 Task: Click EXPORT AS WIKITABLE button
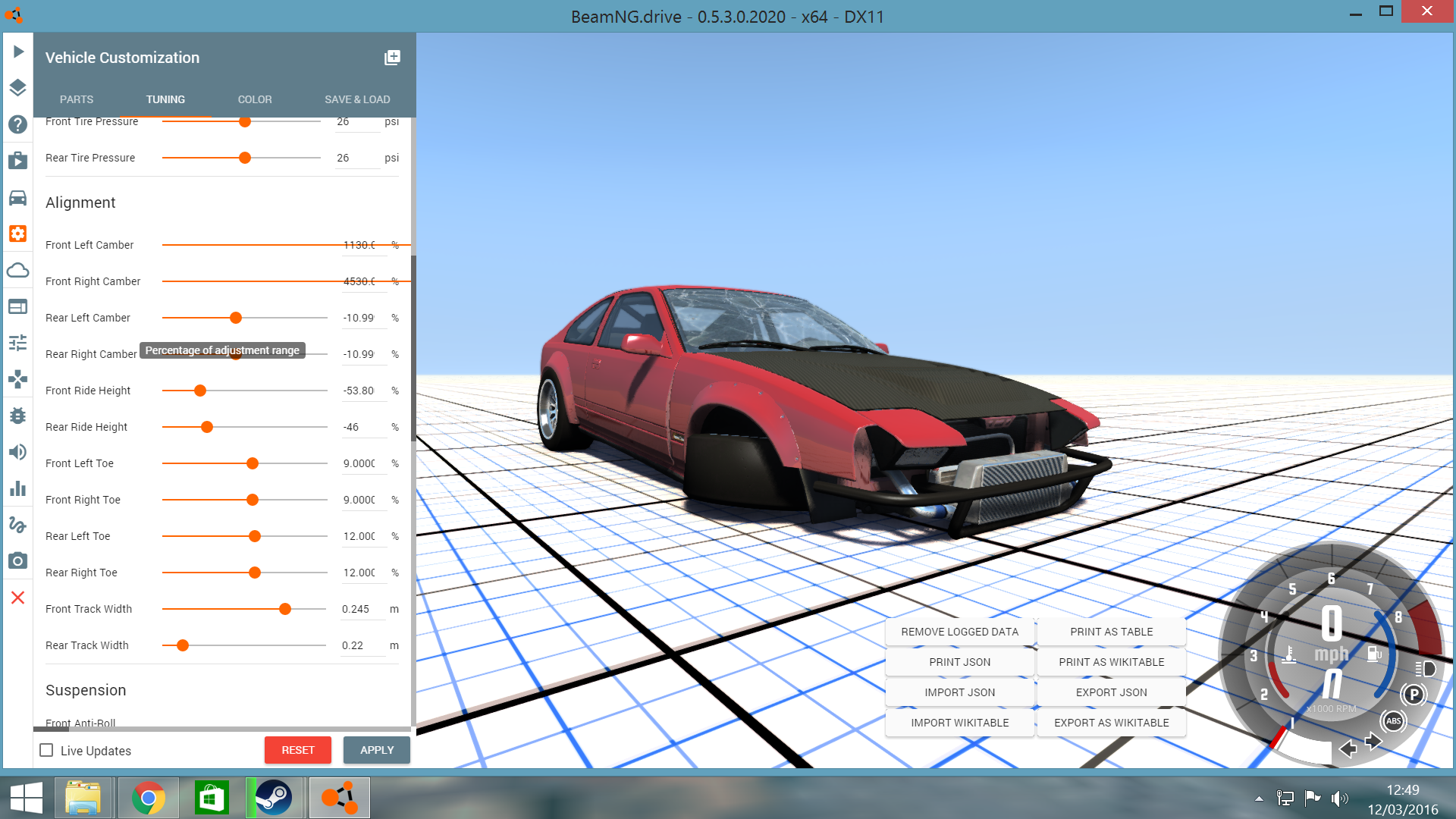[x=1112, y=723]
